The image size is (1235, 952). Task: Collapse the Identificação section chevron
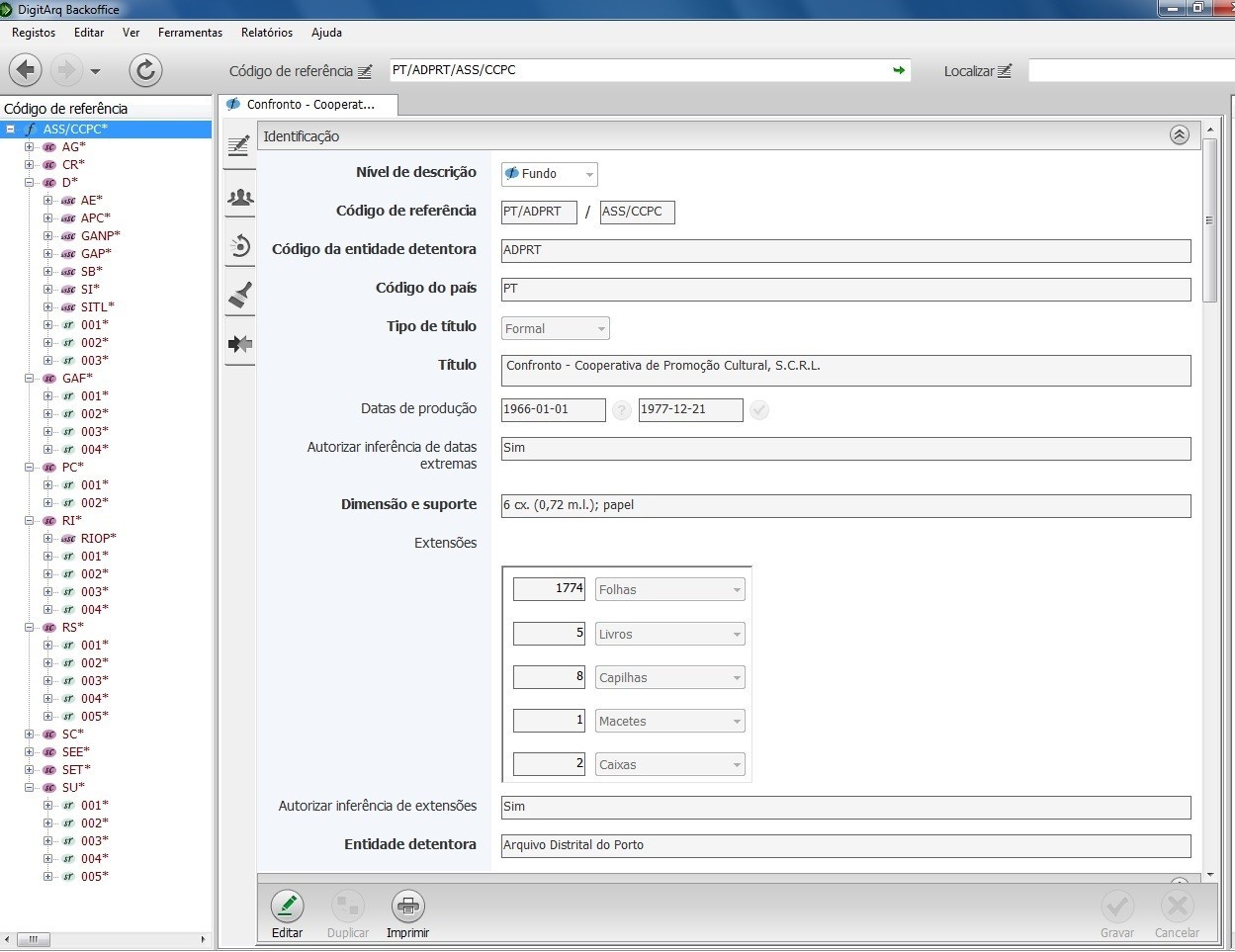pyautogui.click(x=1179, y=135)
